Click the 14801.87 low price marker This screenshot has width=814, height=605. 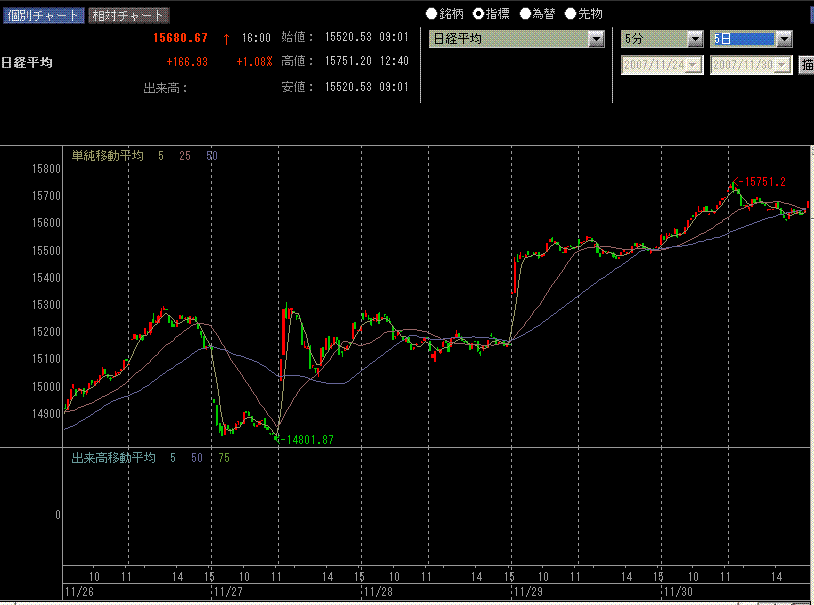coord(308,439)
